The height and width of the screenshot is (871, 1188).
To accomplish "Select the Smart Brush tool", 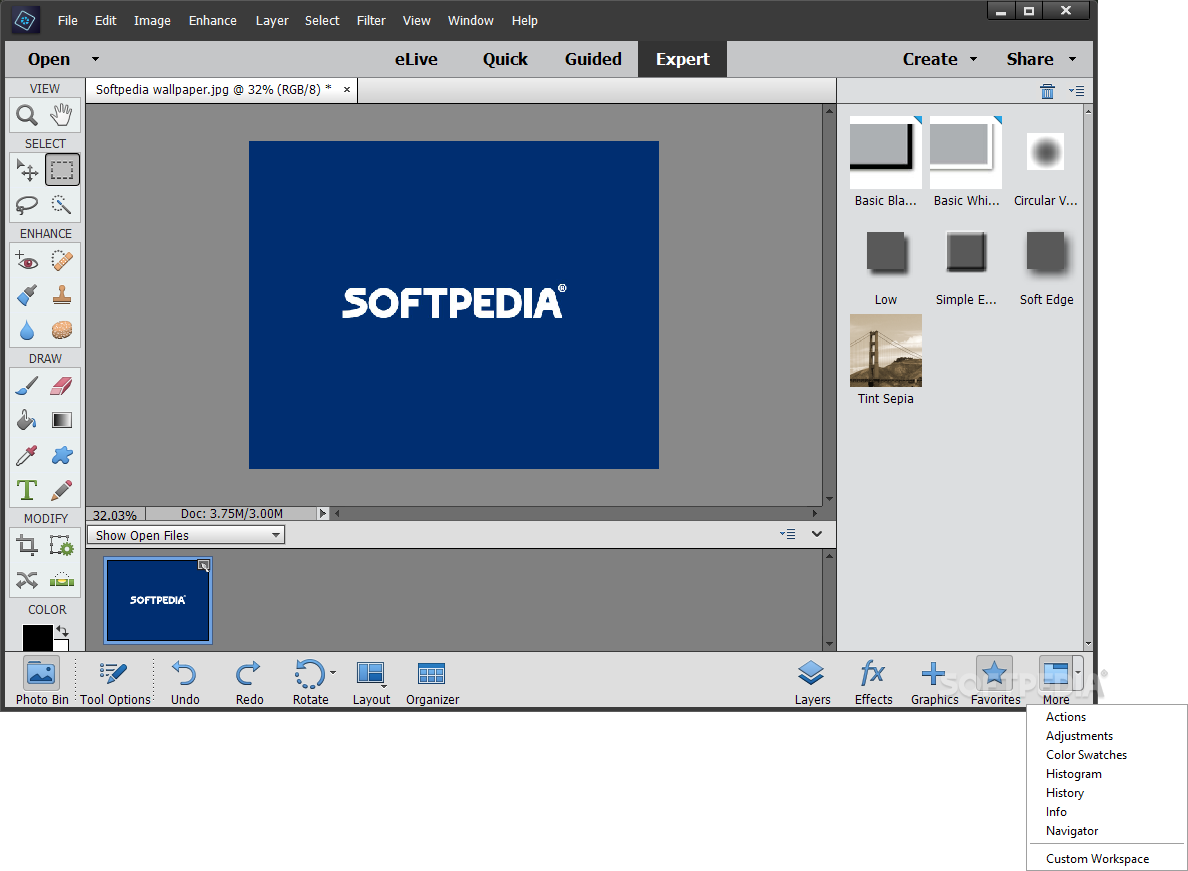I will click(x=27, y=295).
